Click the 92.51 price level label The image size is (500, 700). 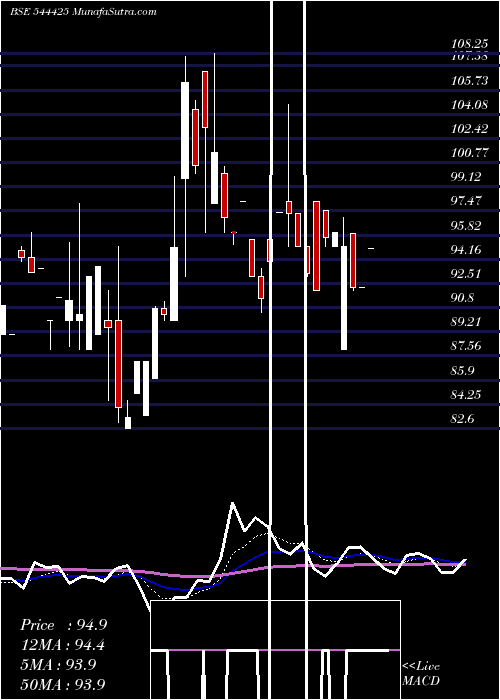point(467,274)
